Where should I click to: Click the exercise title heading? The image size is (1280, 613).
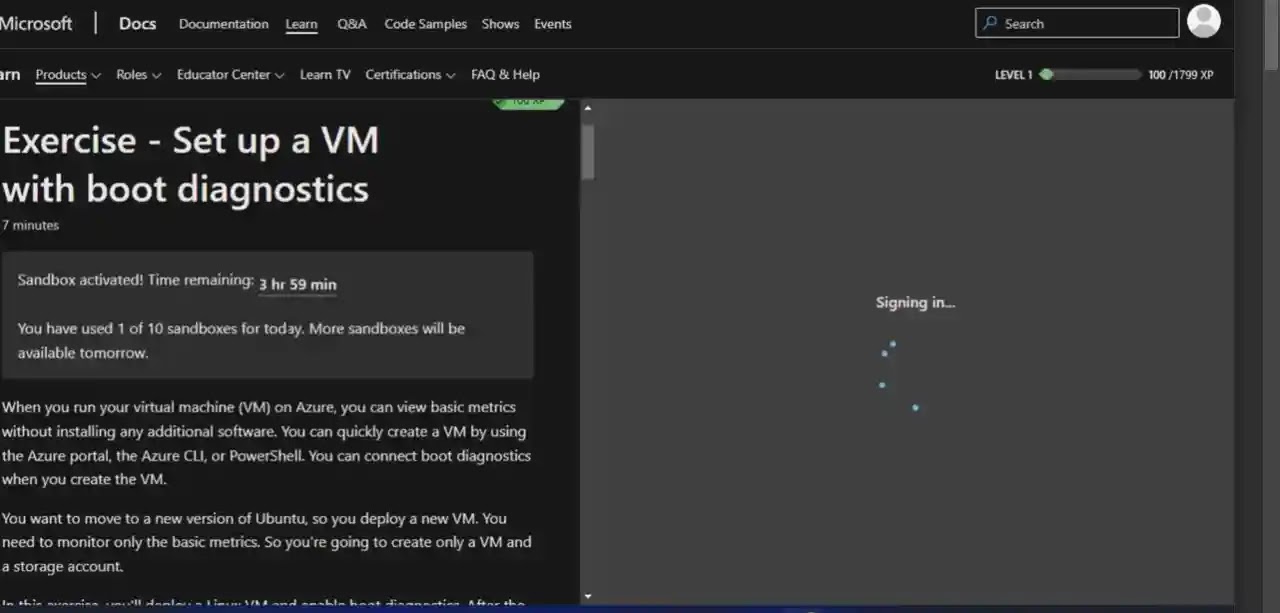click(190, 164)
